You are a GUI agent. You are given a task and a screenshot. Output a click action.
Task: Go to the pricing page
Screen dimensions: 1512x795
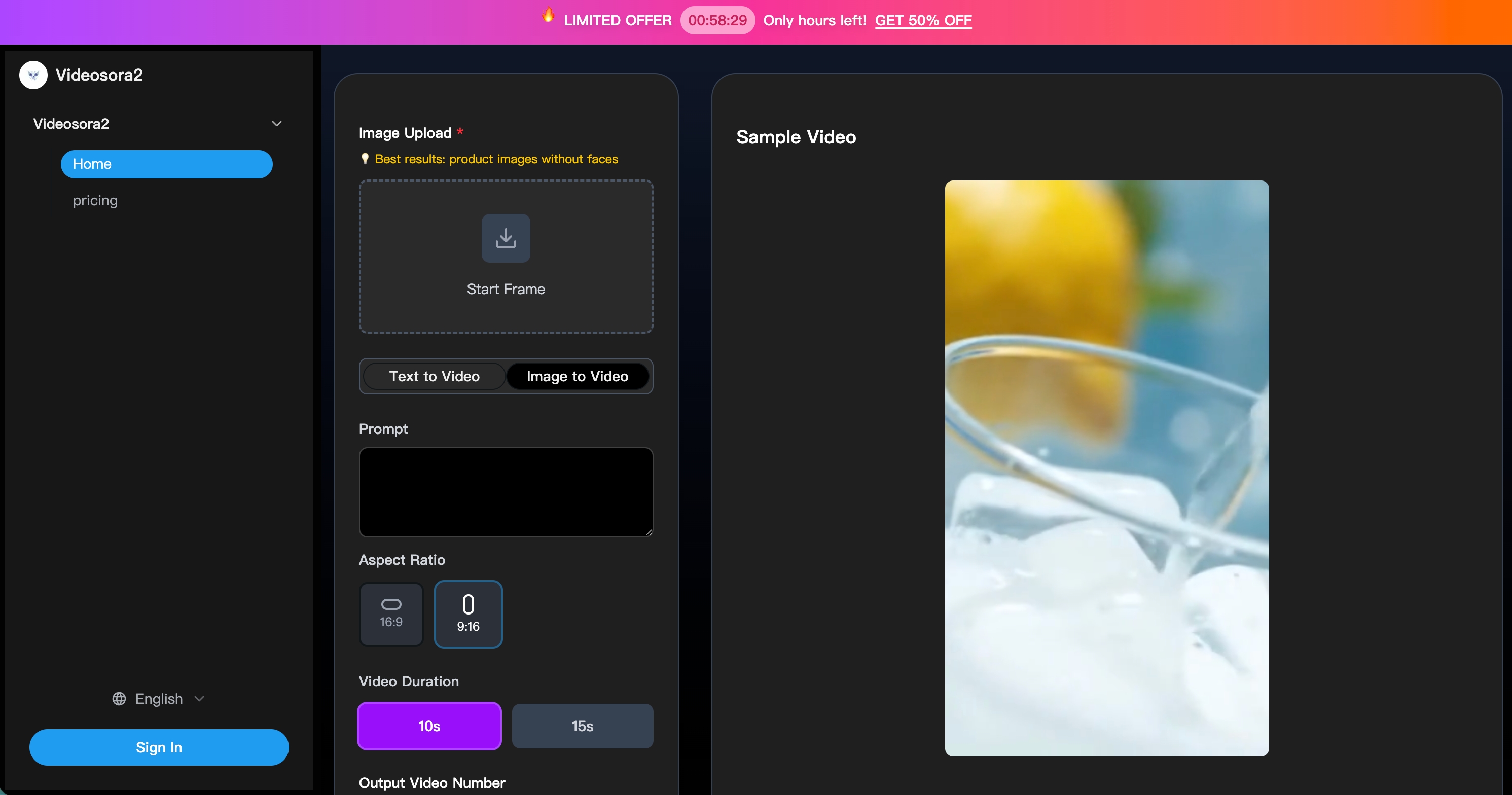coord(95,201)
